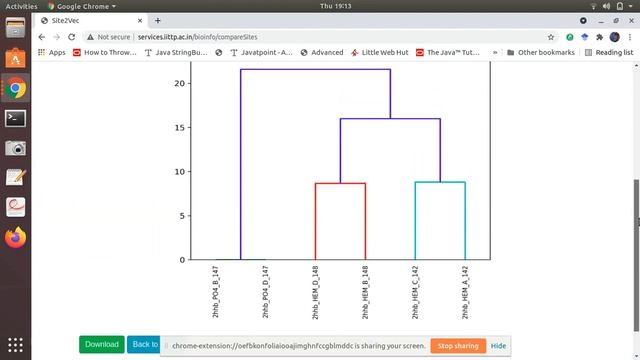Open Google Chrome app menu in top bar
Viewport: 640px width, 360px height.
[82, 6]
